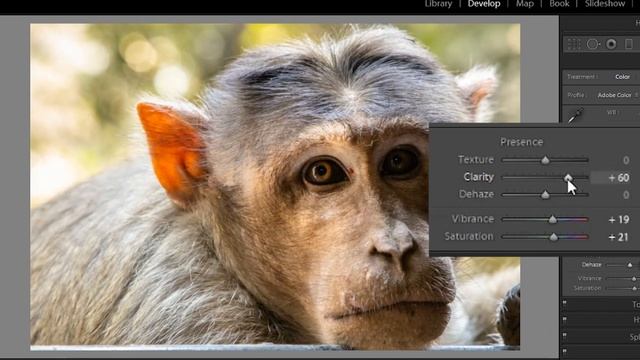Click the Vibrance slider in the Presence overlay
The image size is (640, 360).
pyautogui.click(x=545, y=220)
